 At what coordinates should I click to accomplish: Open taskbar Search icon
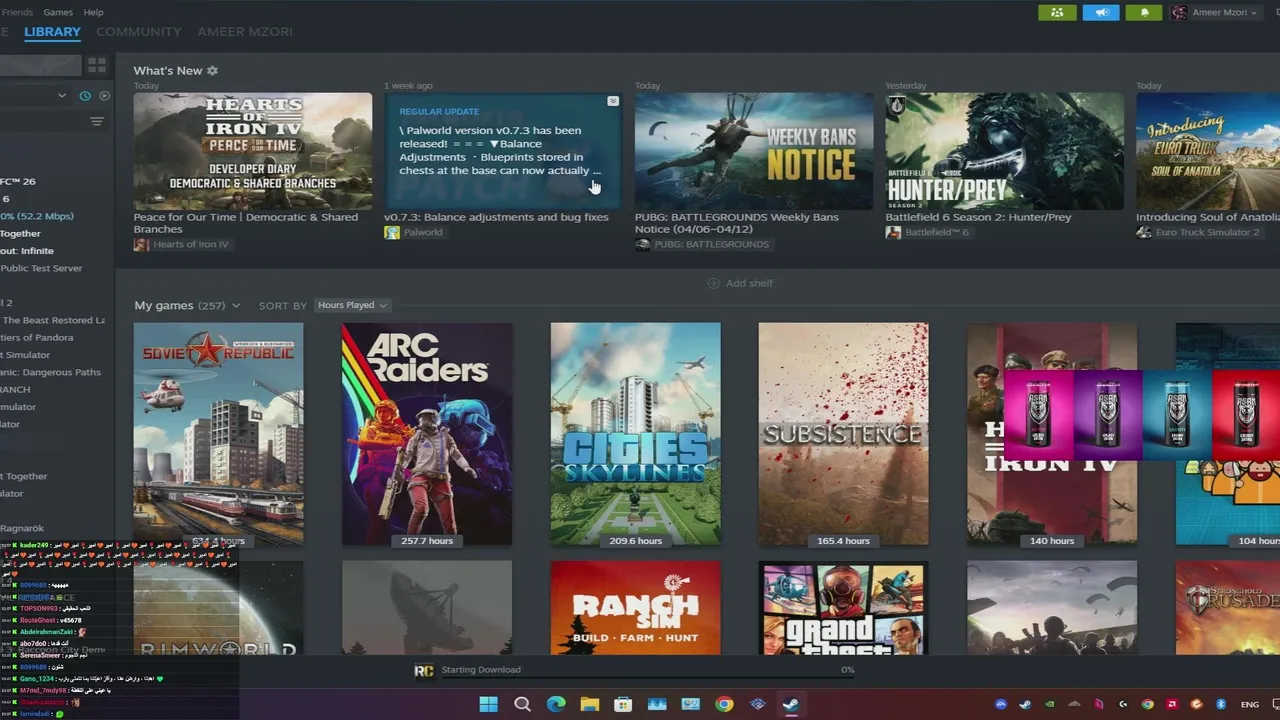click(x=522, y=704)
